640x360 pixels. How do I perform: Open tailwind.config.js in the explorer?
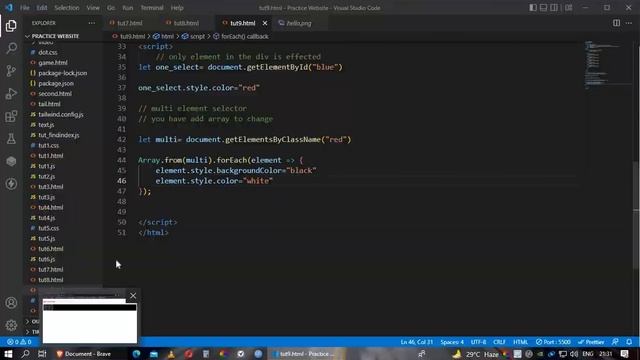tap(61, 114)
